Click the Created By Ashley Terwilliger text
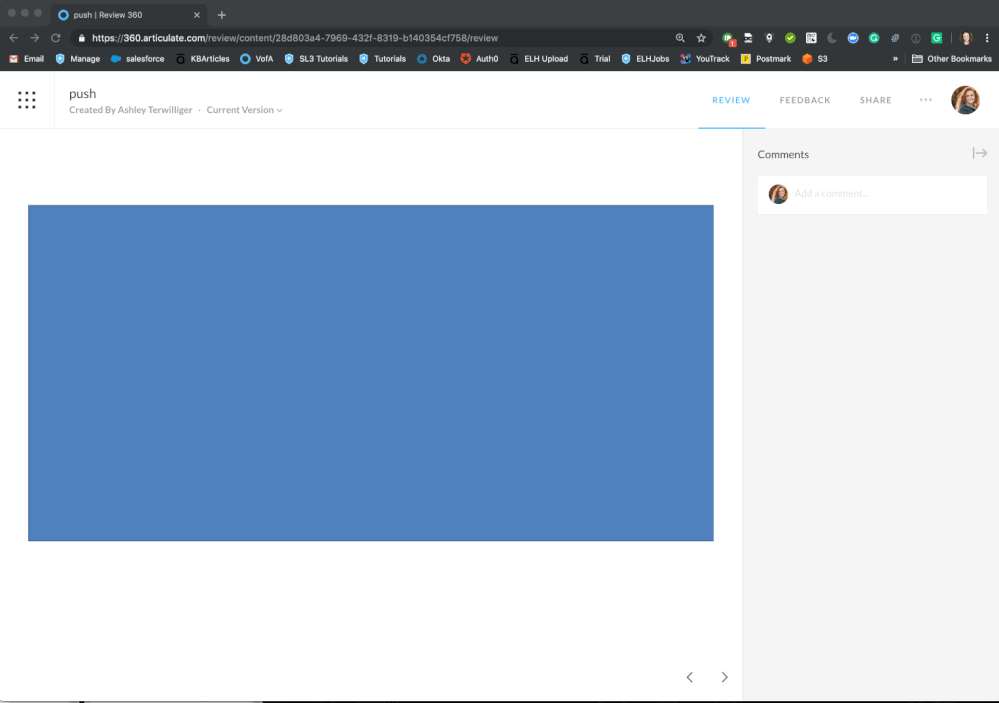This screenshot has width=999, height=703. [131, 110]
